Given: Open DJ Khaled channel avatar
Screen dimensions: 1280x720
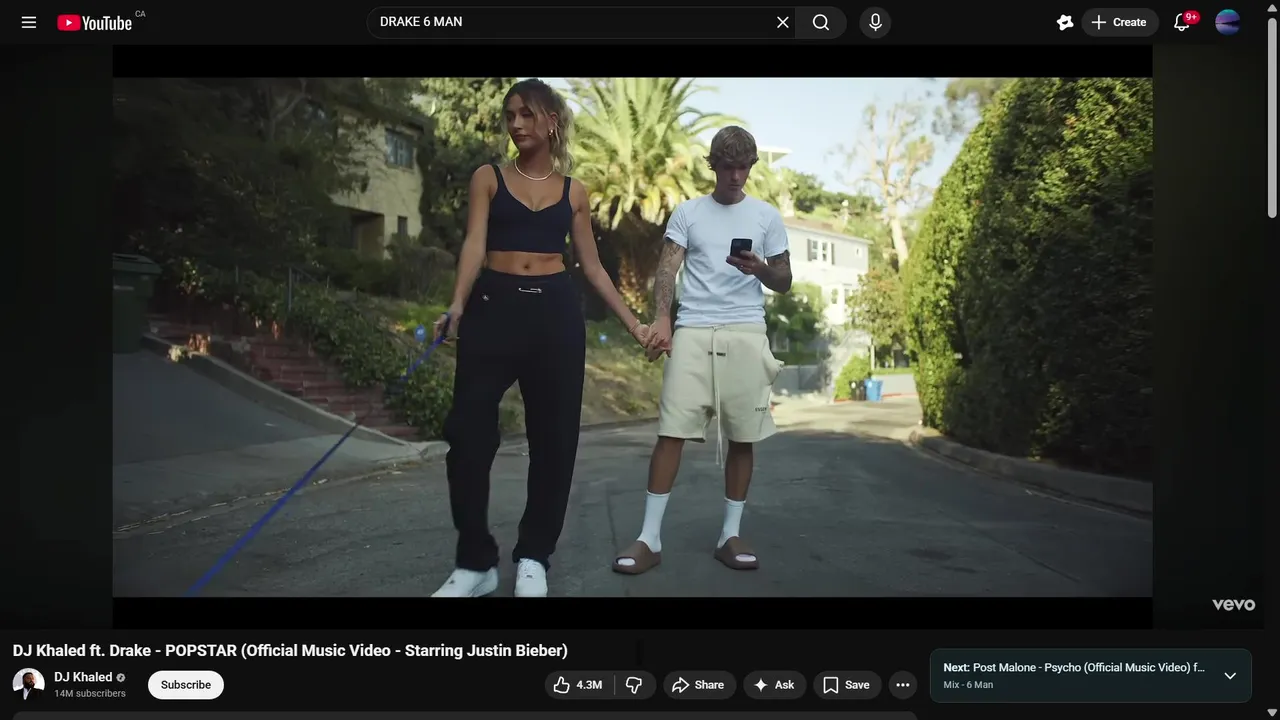Looking at the screenshot, I should point(29,684).
